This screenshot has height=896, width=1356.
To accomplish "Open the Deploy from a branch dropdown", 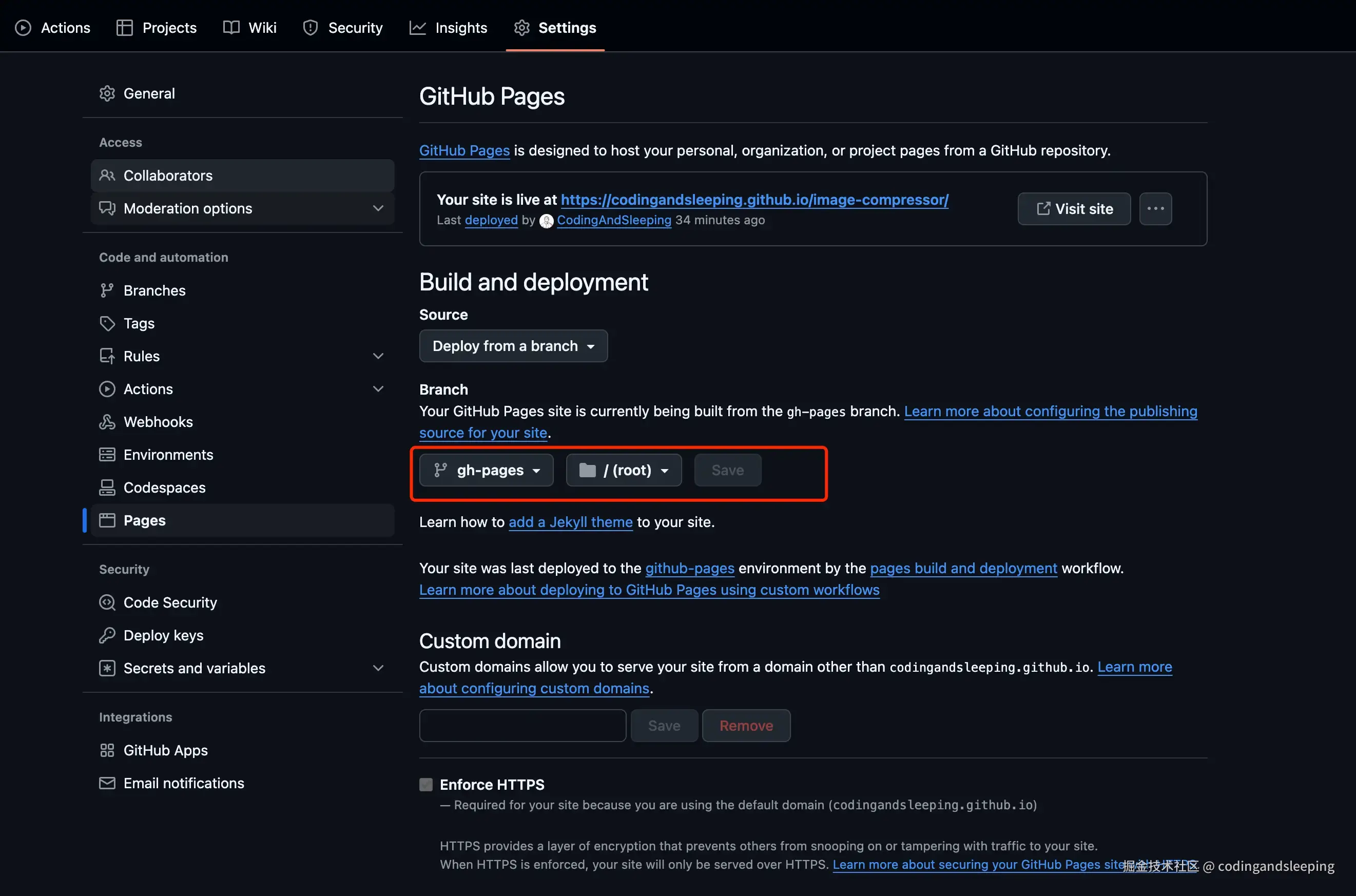I will (513, 346).
